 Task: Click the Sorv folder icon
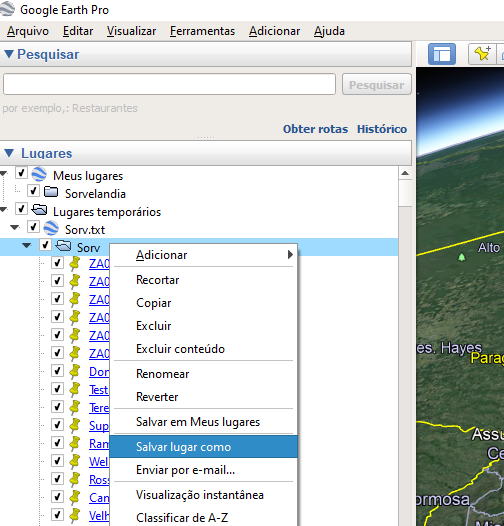(63, 247)
